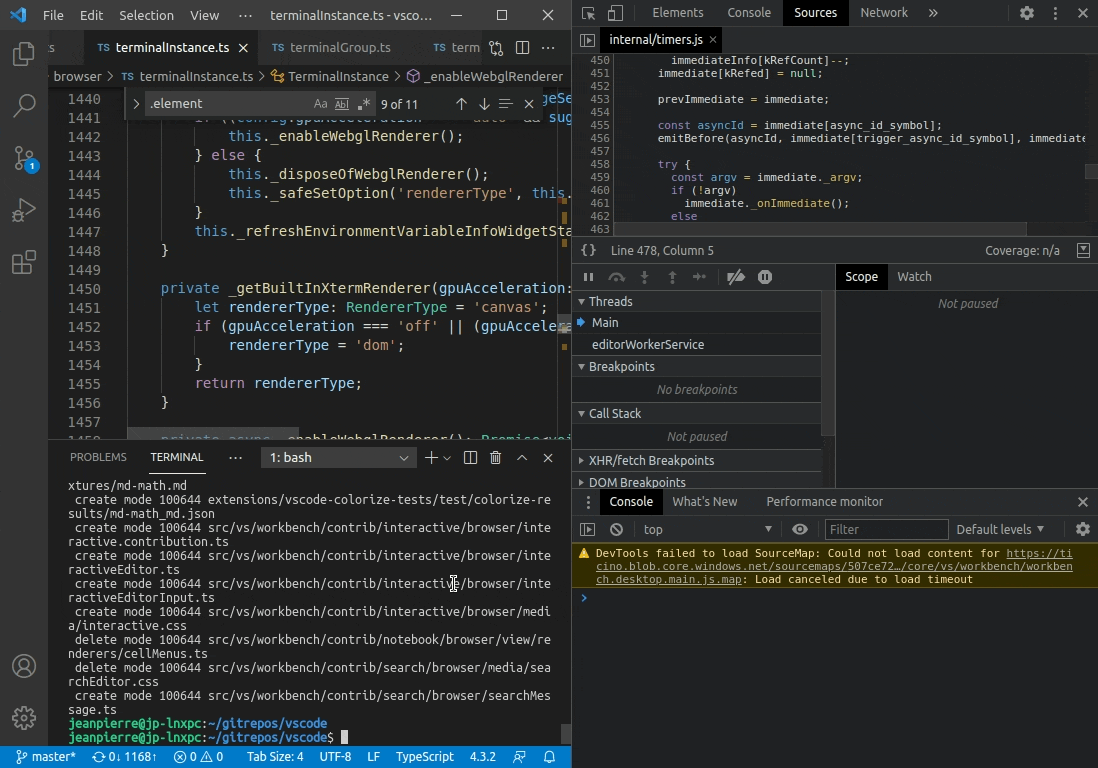Open the Default levels dropdown
1098x768 pixels.
coord(1000,529)
